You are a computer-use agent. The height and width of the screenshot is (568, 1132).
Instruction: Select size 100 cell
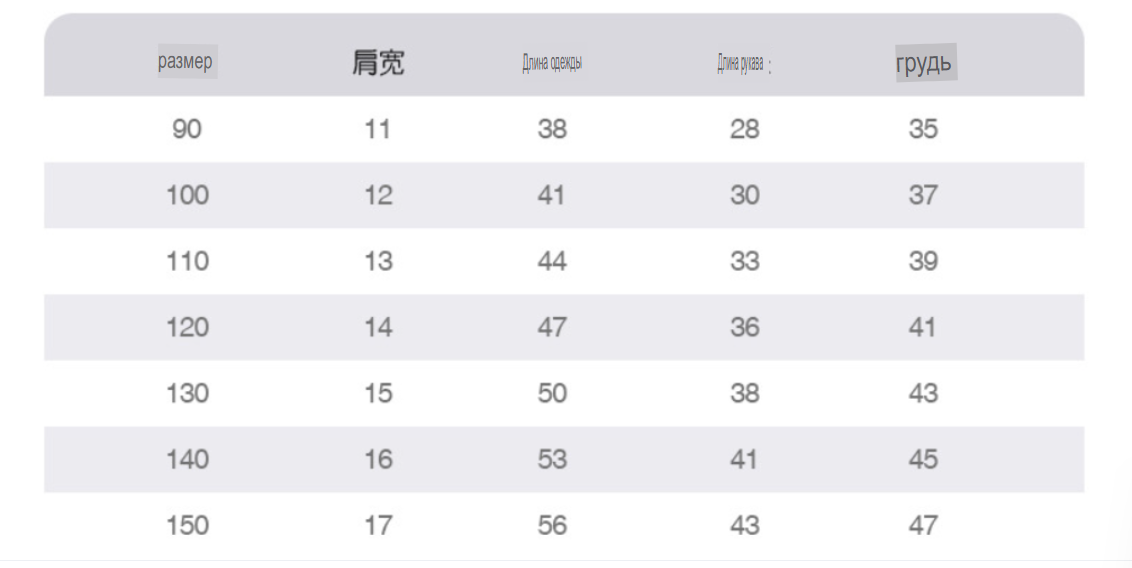pyautogui.click(x=188, y=195)
